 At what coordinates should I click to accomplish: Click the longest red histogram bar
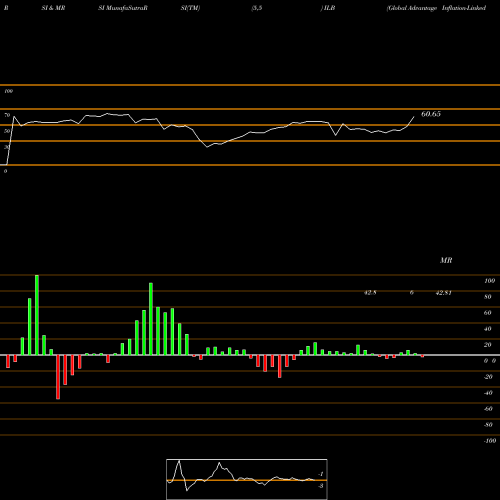[58, 377]
